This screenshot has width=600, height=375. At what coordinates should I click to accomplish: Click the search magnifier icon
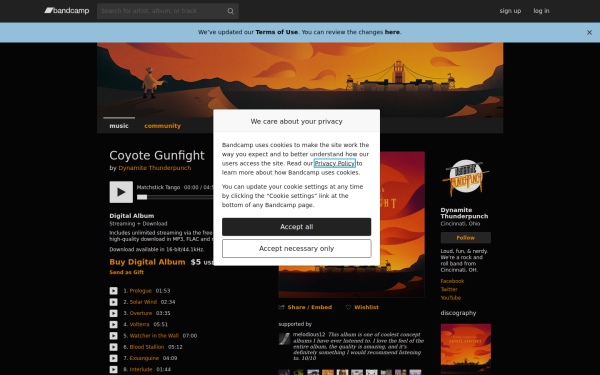click(x=230, y=11)
